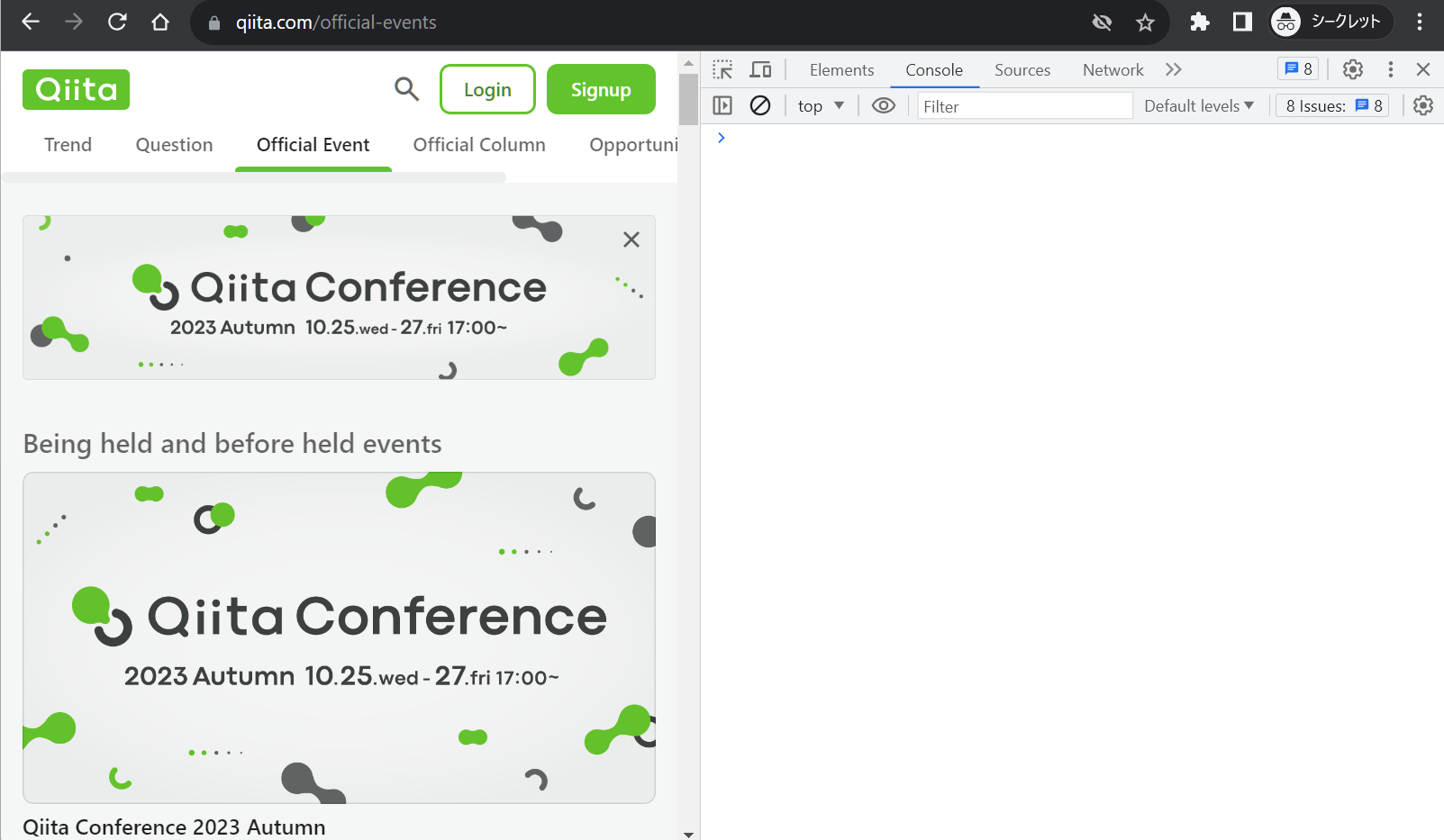Click the 8 Issues button
Image resolution: width=1444 pixels, height=840 pixels.
tap(1333, 105)
